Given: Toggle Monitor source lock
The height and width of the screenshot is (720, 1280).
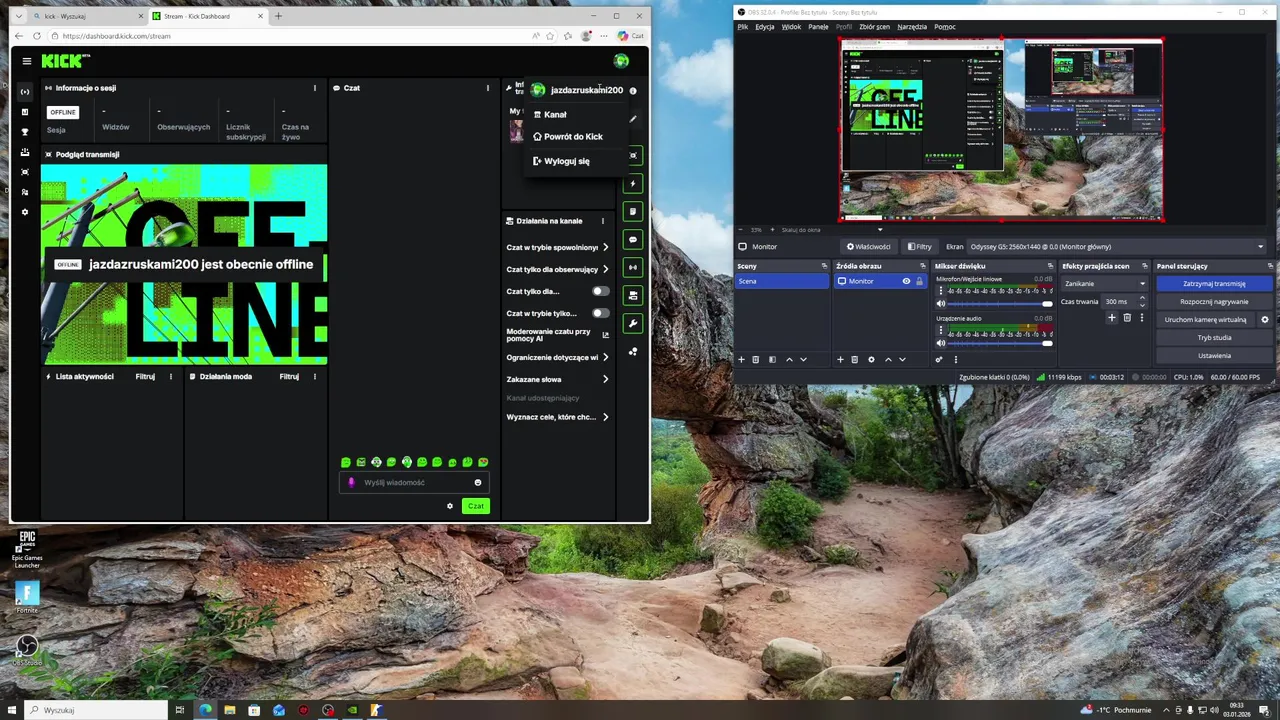Looking at the screenshot, I should point(919,282).
